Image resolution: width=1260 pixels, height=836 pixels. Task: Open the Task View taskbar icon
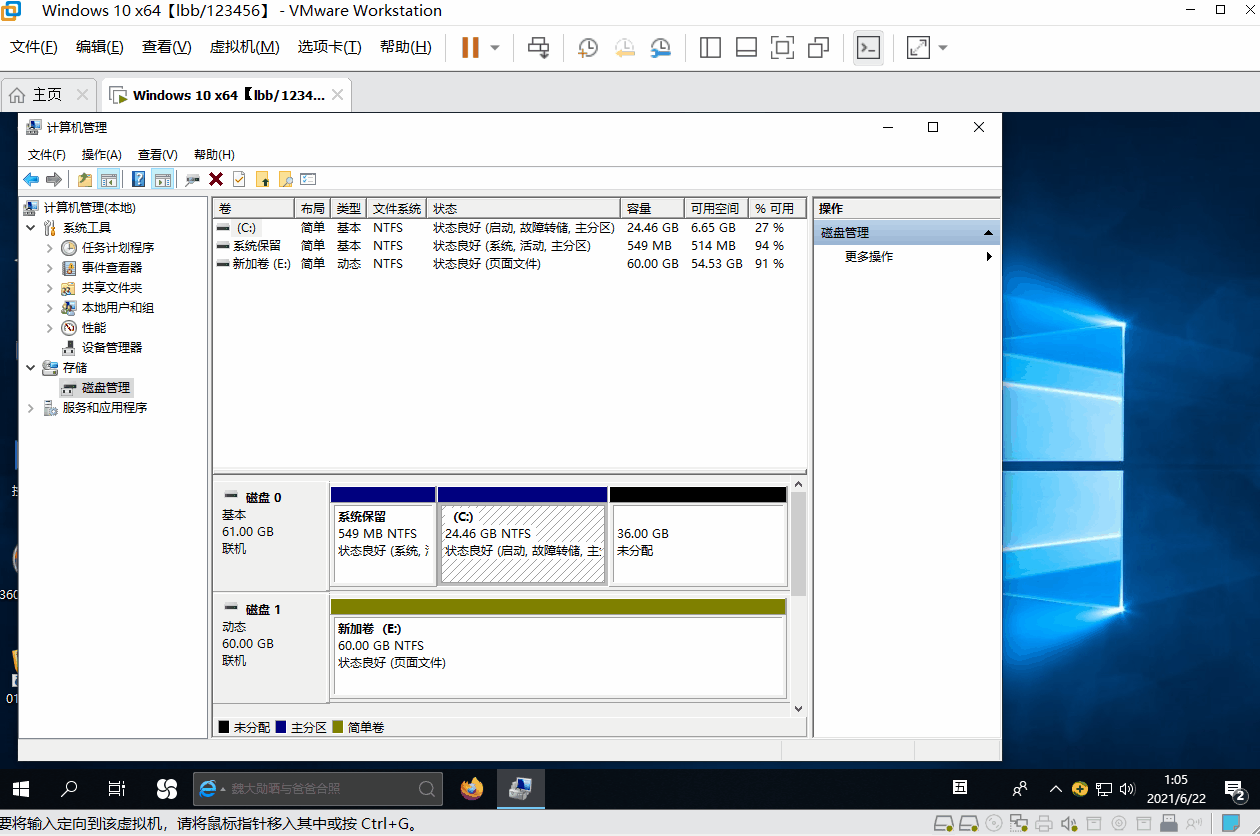pyautogui.click(x=117, y=789)
